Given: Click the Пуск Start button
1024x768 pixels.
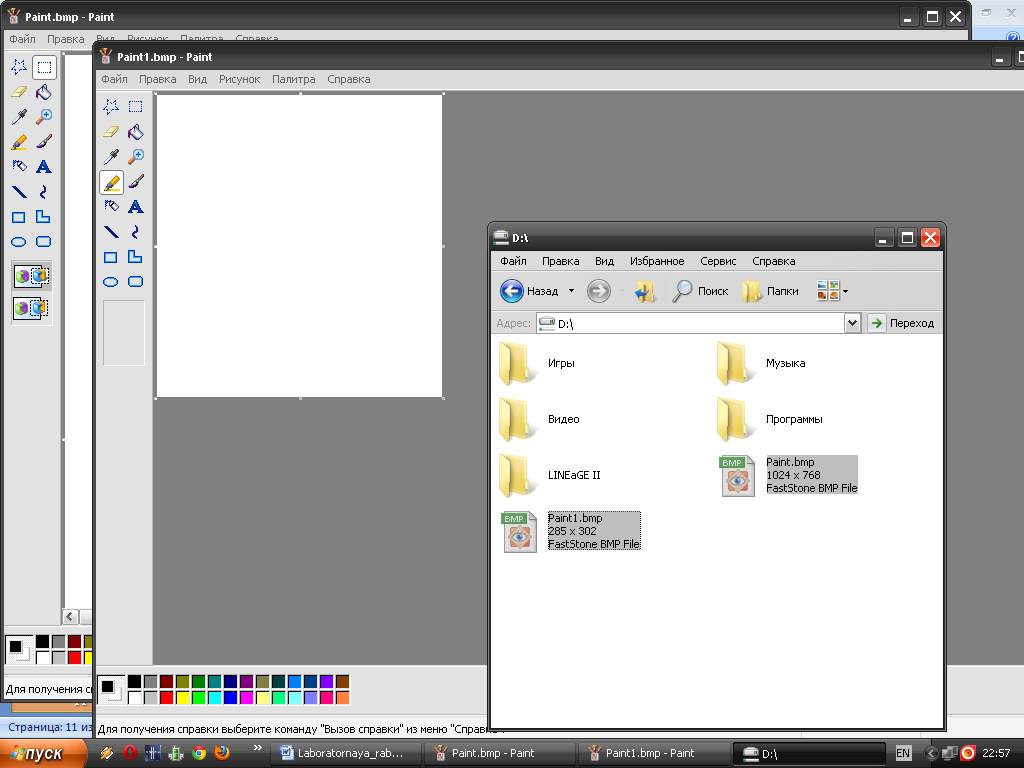Looking at the screenshot, I should pyautogui.click(x=43, y=753).
